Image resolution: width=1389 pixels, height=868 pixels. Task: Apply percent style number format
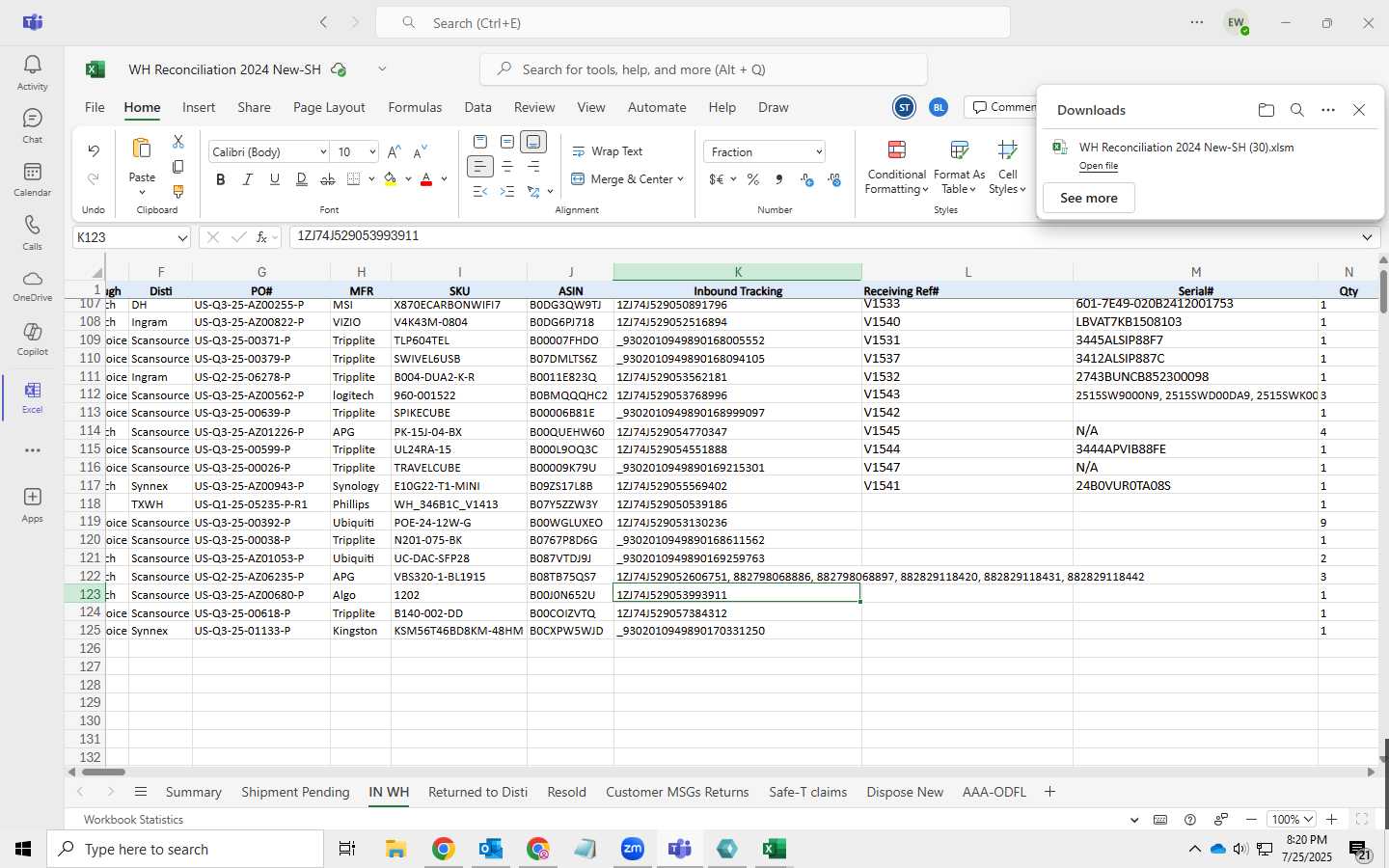click(753, 179)
